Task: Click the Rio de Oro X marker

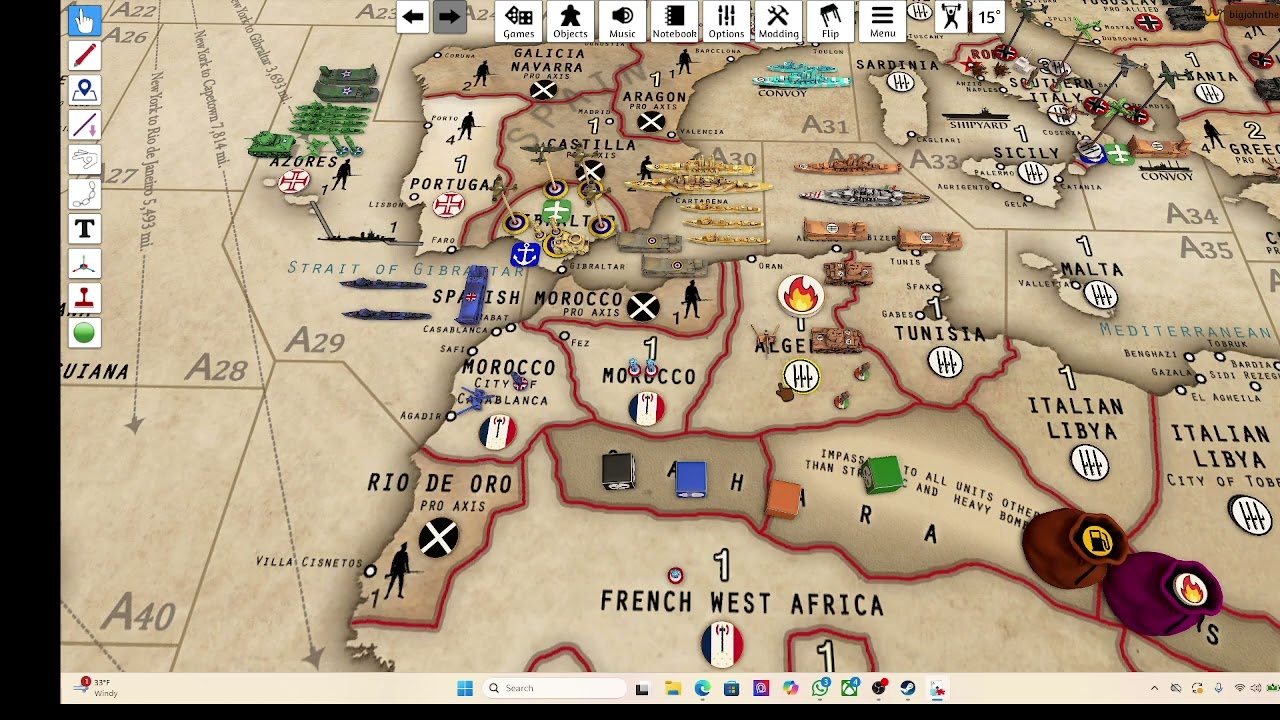Action: click(438, 539)
